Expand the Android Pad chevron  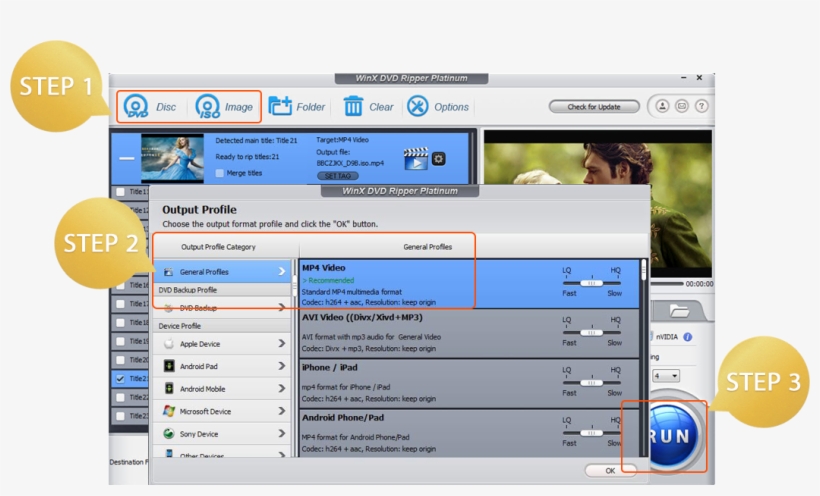coord(282,366)
